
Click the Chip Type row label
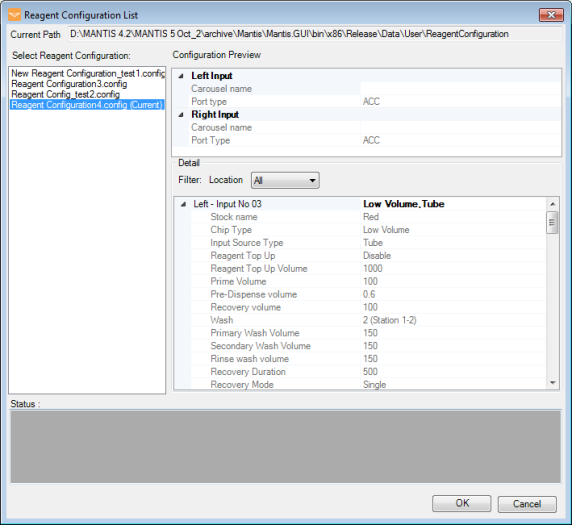tap(231, 230)
